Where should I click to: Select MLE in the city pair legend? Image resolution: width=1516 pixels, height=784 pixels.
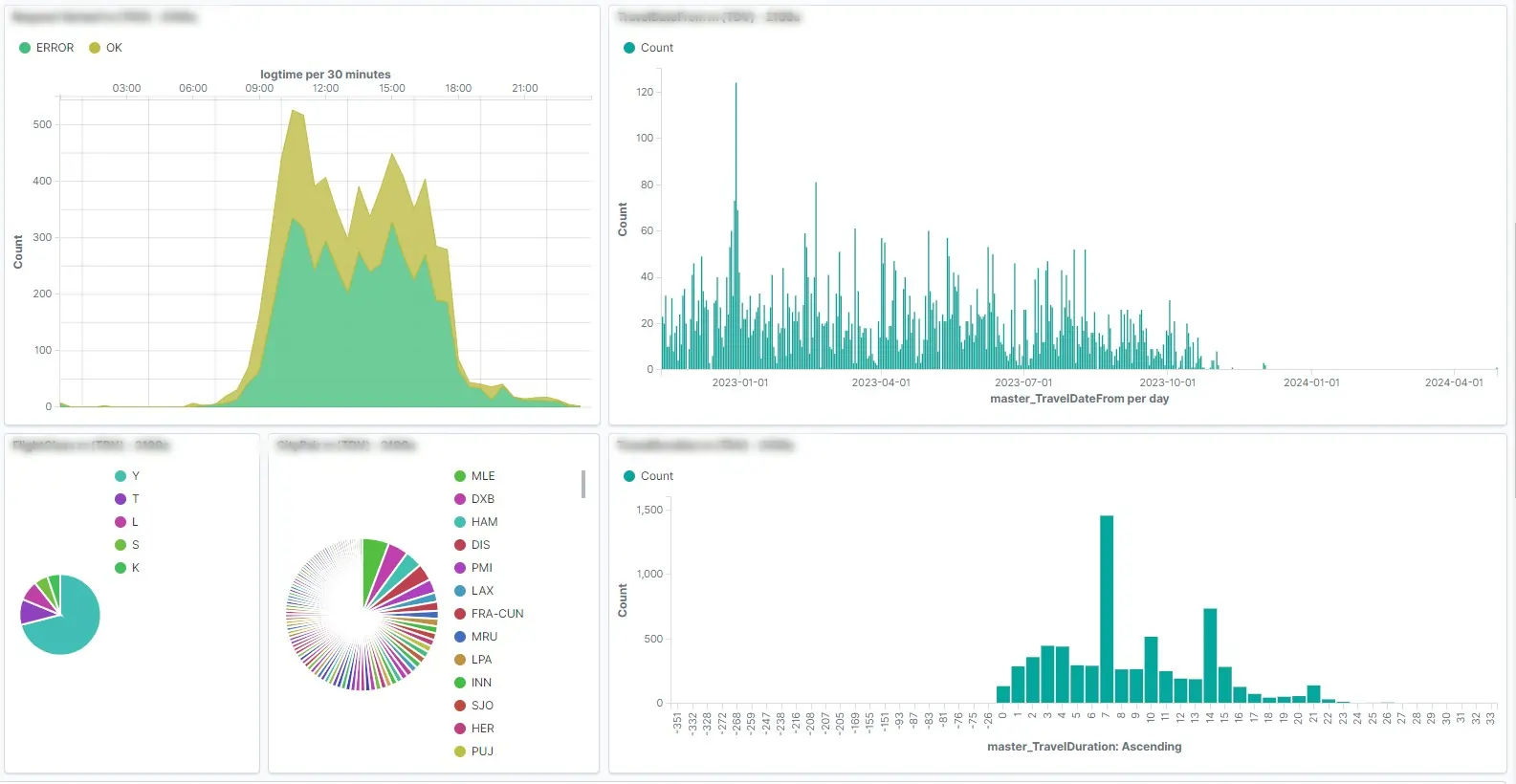click(474, 476)
